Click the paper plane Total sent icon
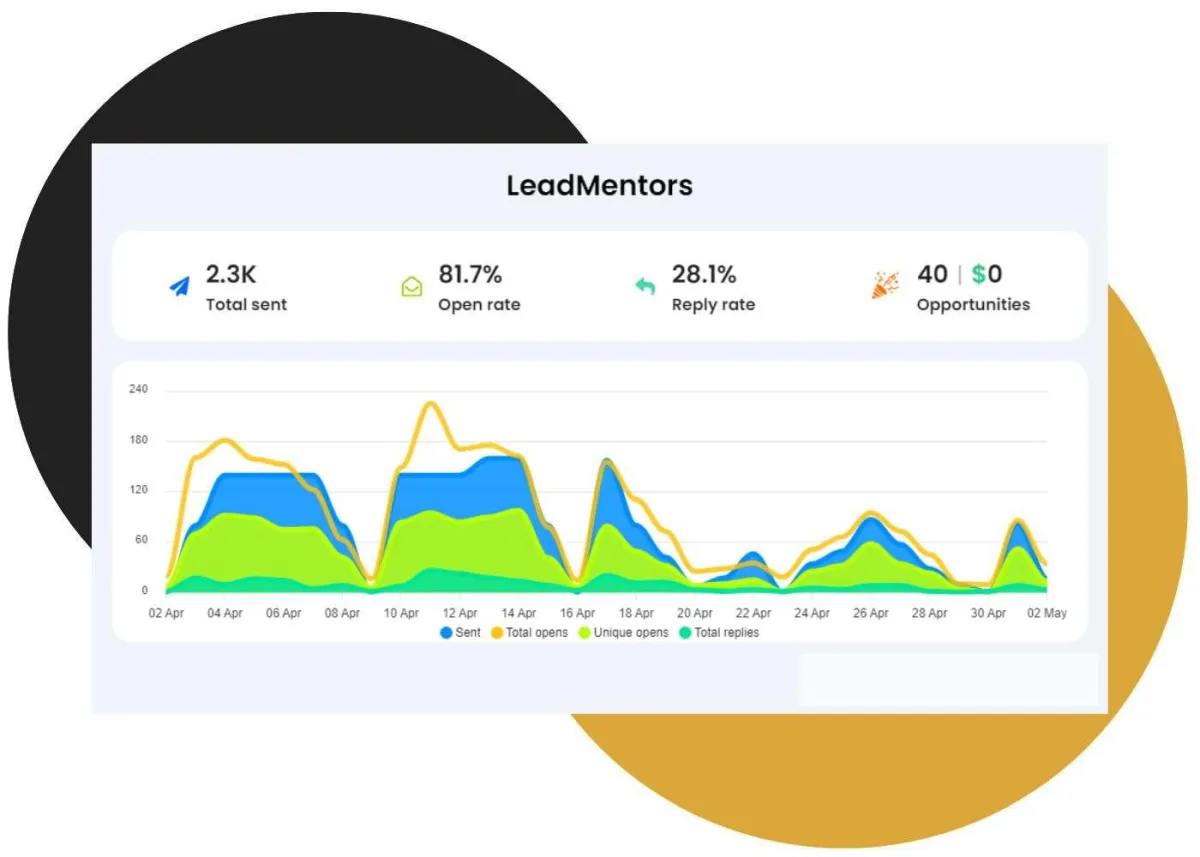This screenshot has height=857, width=1200. tap(179, 287)
